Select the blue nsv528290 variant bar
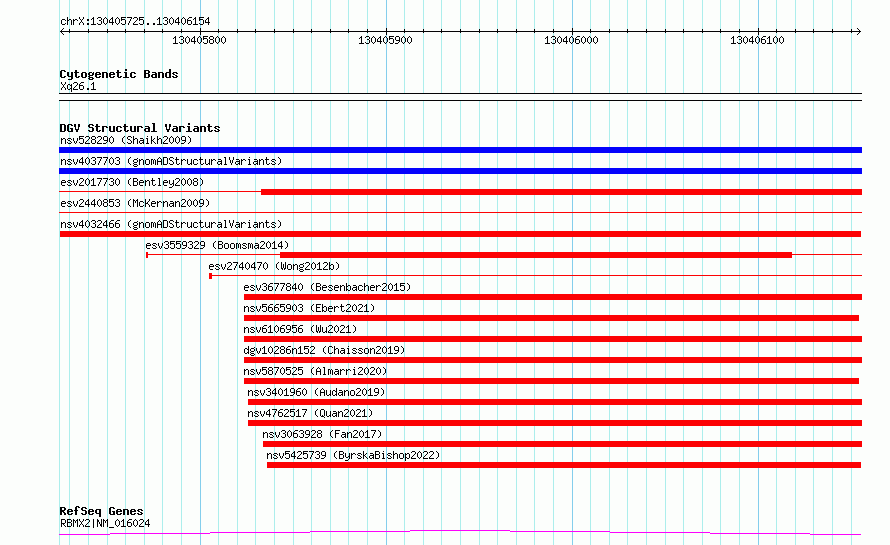The width and height of the screenshot is (890, 545). (x=460, y=150)
